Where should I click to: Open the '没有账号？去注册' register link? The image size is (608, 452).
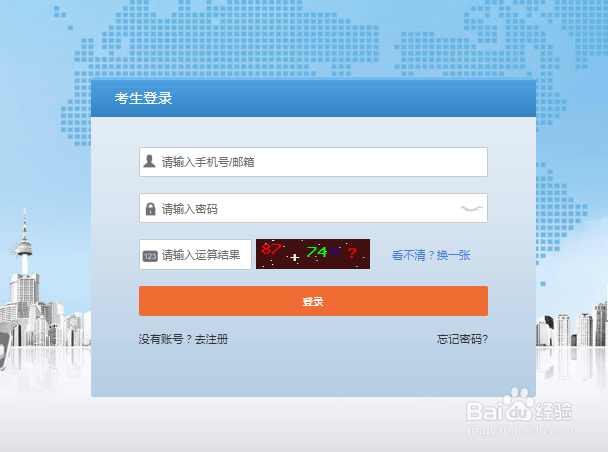click(183, 339)
